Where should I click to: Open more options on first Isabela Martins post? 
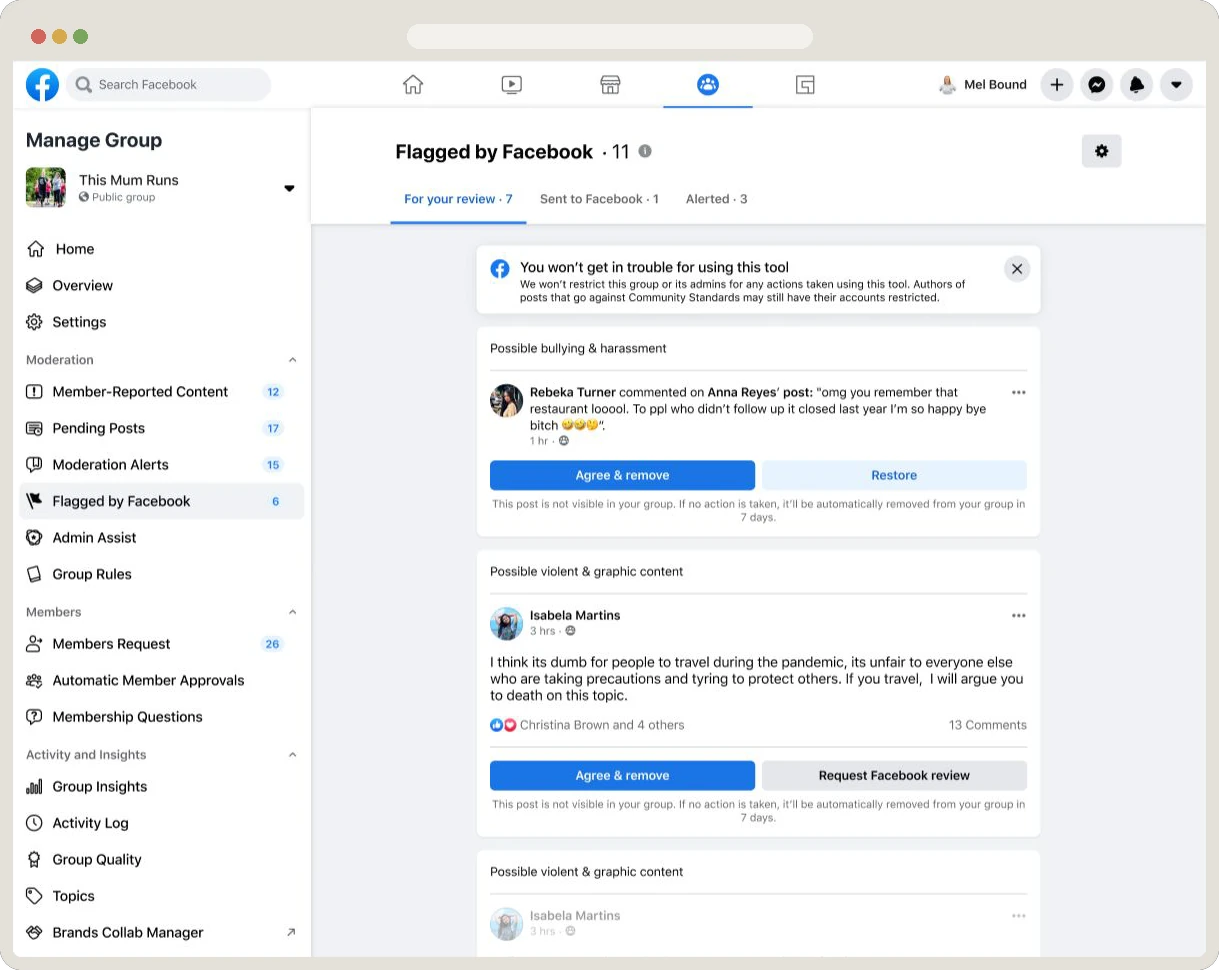click(x=1018, y=616)
